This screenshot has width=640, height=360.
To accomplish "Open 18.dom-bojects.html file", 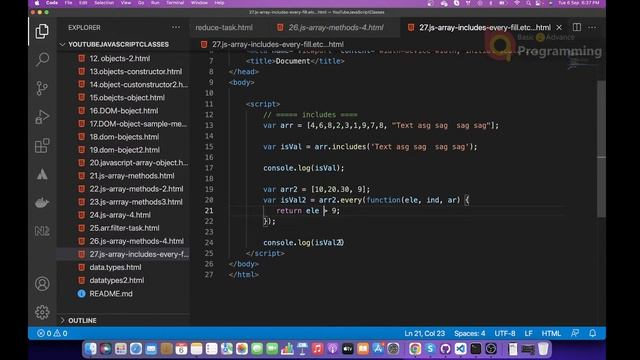I will pos(124,137).
